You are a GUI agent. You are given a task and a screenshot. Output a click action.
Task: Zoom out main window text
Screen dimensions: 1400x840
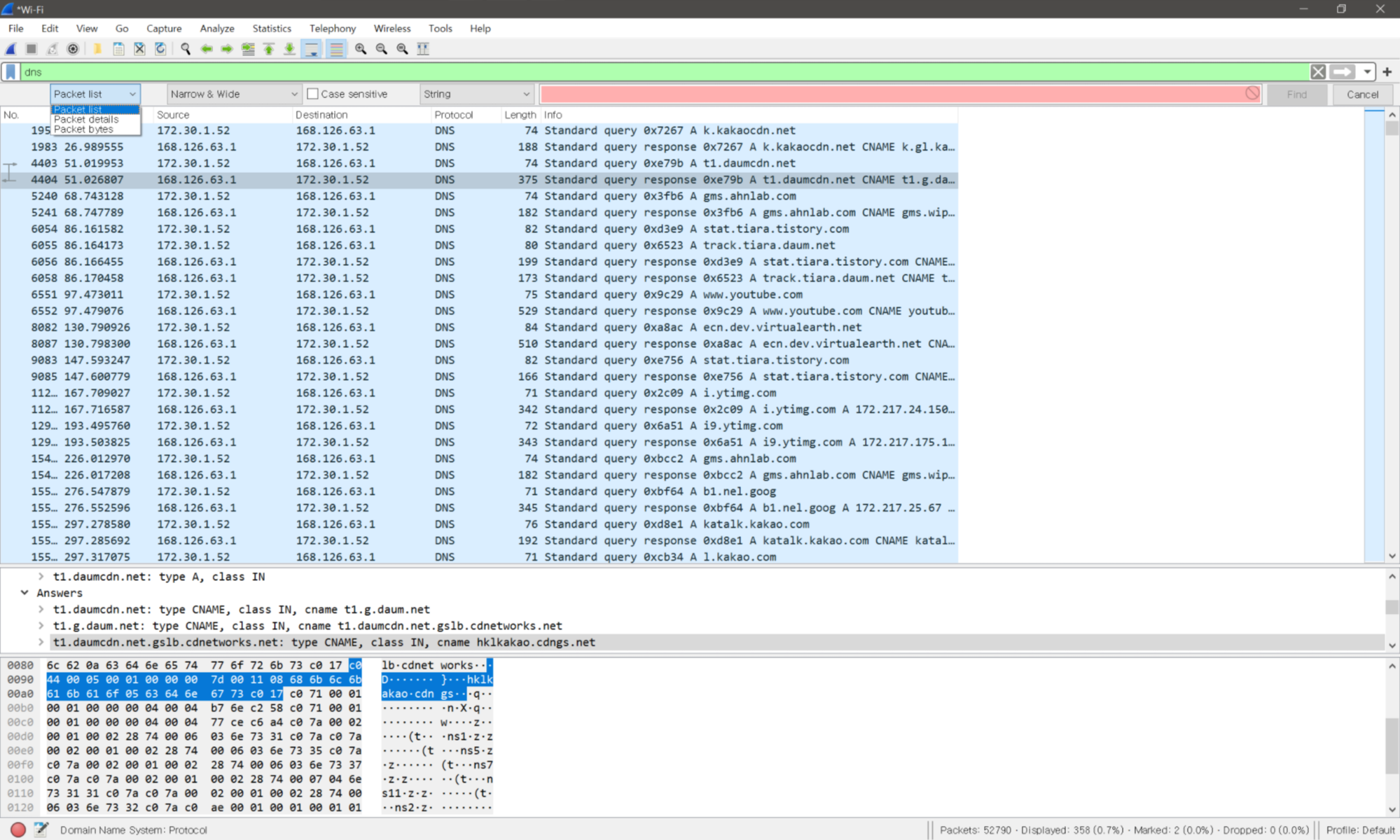(x=382, y=49)
